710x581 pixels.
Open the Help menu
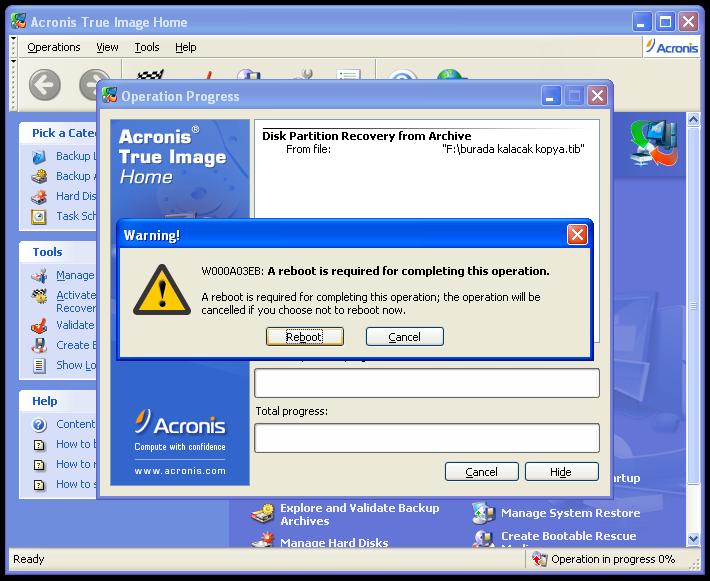click(x=186, y=47)
